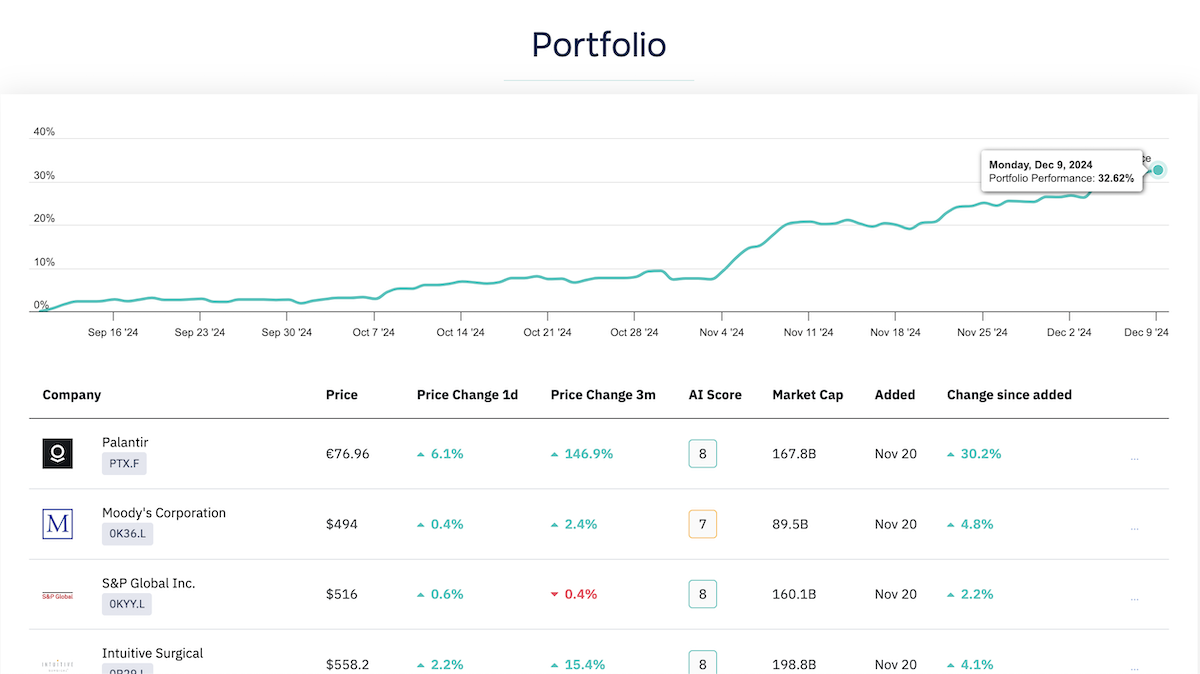Select the PTX.F ticker tag
Screen dimensions: 1200x674
[124, 464]
